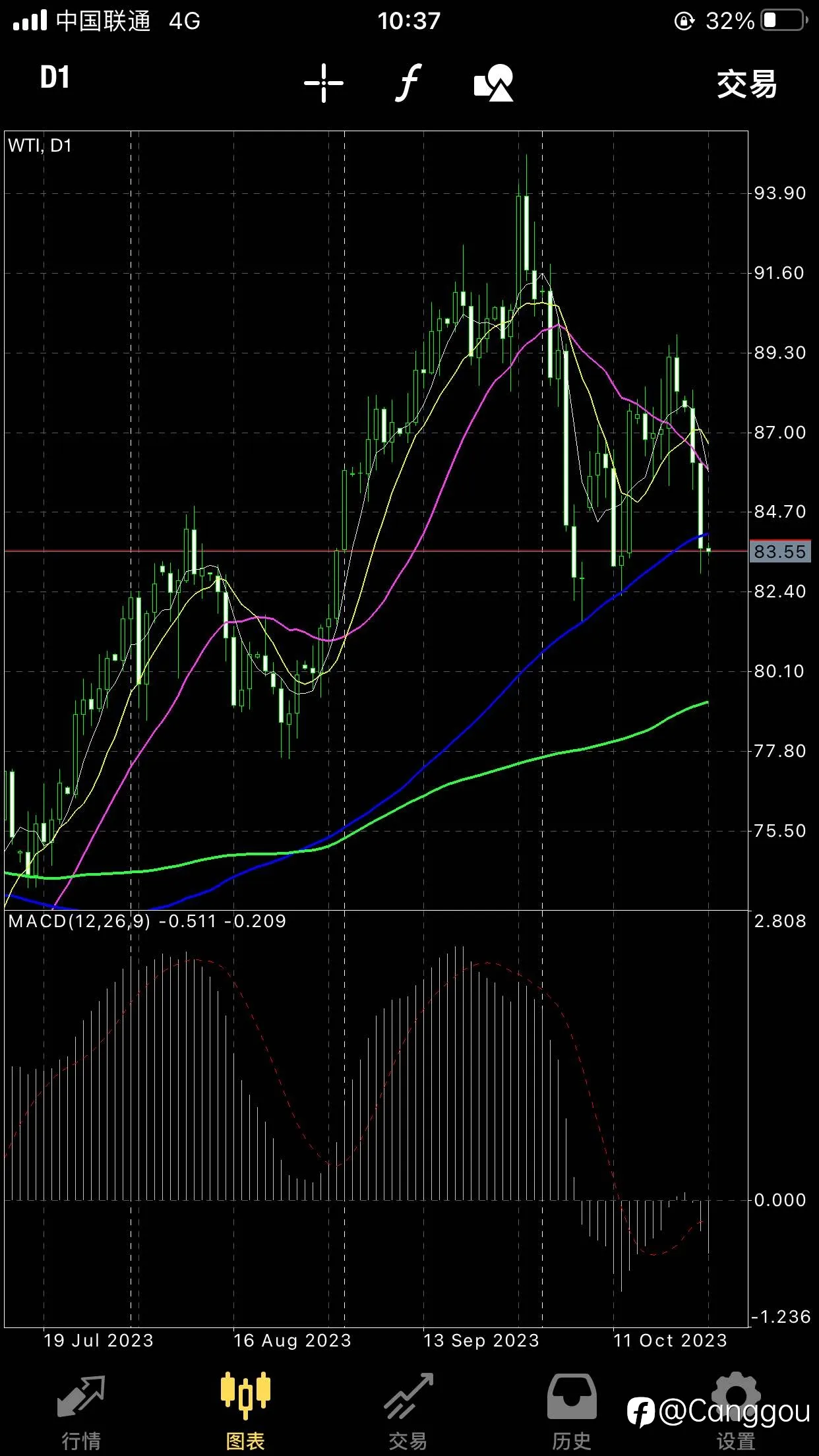
Task: Tap the cellular signal bars icon
Action: [x=30, y=20]
